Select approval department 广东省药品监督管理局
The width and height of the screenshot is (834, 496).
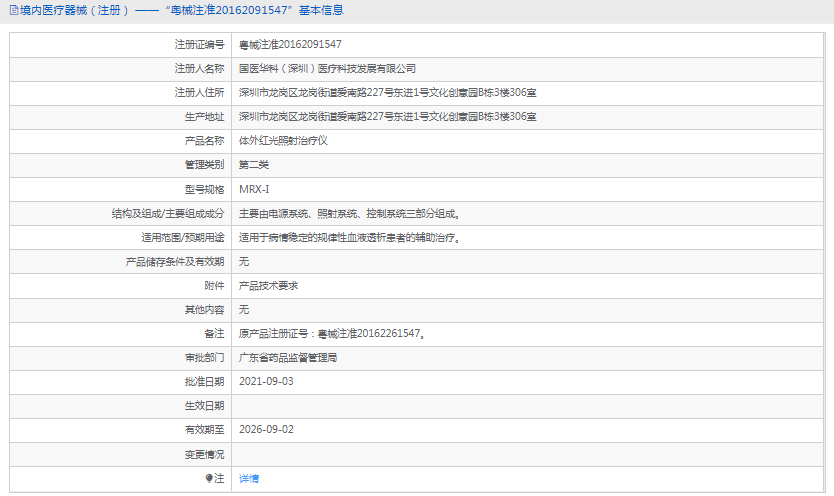(288, 358)
